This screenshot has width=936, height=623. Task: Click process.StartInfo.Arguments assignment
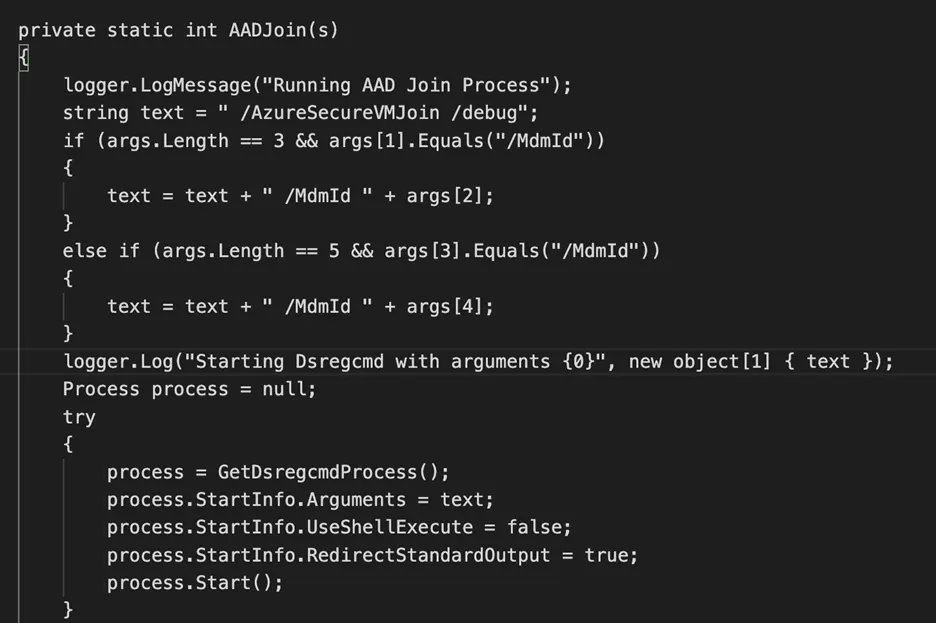pyautogui.click(x=300, y=499)
